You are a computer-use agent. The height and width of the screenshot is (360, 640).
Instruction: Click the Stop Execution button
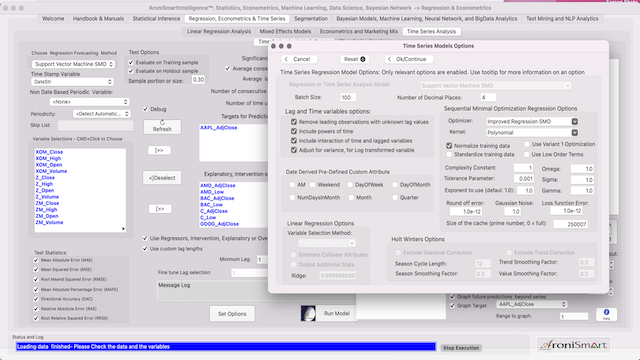(461, 348)
